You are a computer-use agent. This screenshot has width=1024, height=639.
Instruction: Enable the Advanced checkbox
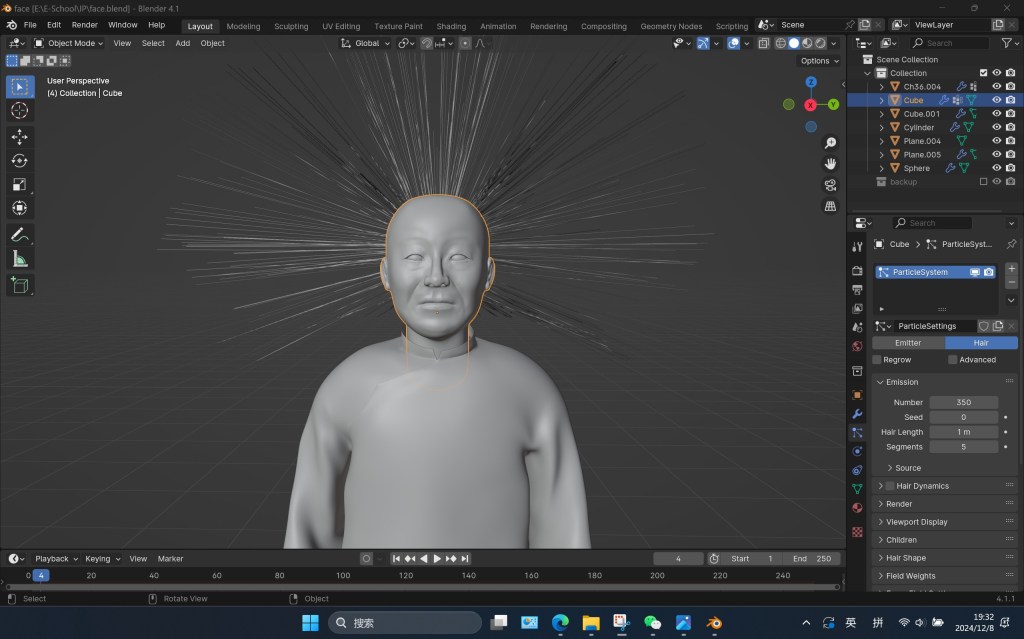tap(953, 360)
